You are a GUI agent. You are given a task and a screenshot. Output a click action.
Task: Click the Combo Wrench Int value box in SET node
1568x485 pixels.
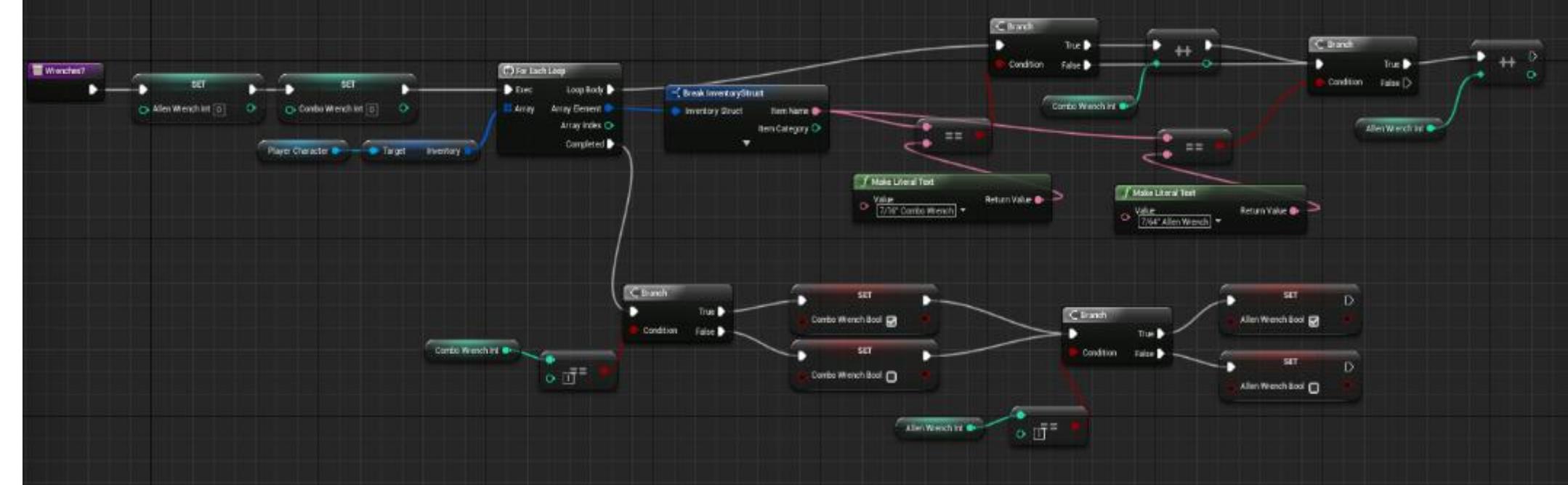(x=372, y=109)
